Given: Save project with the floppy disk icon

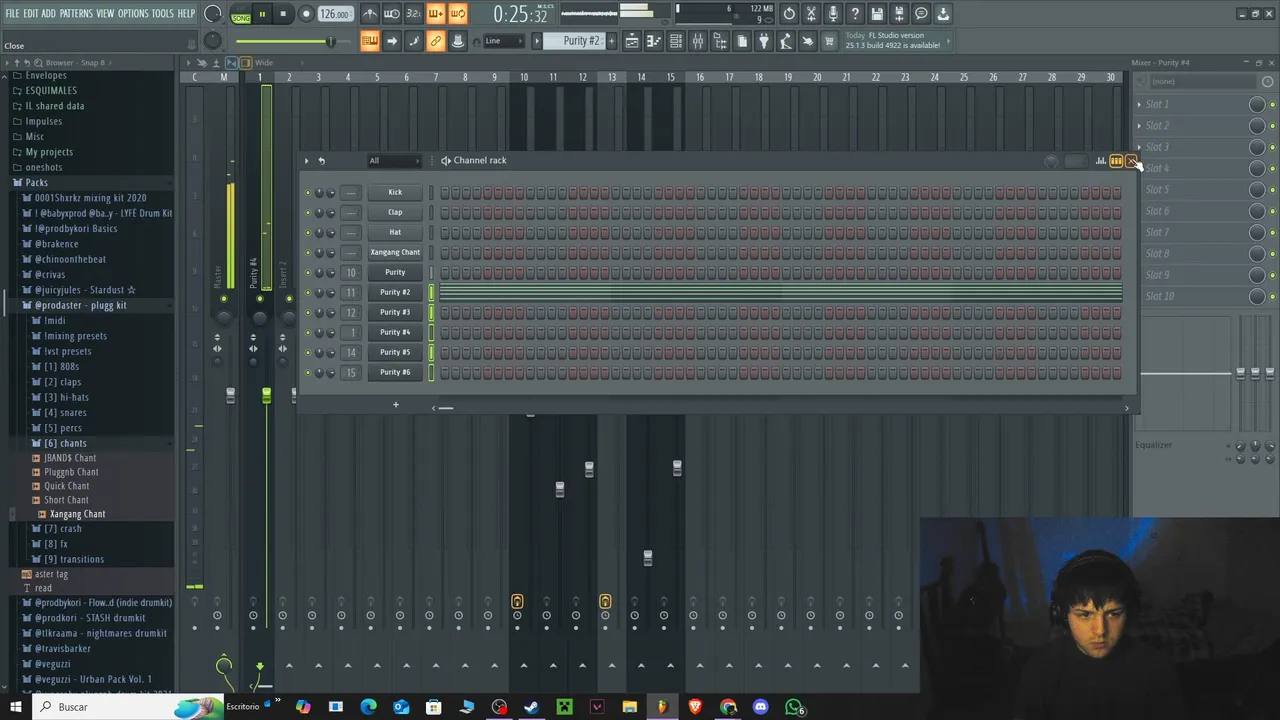Looking at the screenshot, I should tap(877, 14).
